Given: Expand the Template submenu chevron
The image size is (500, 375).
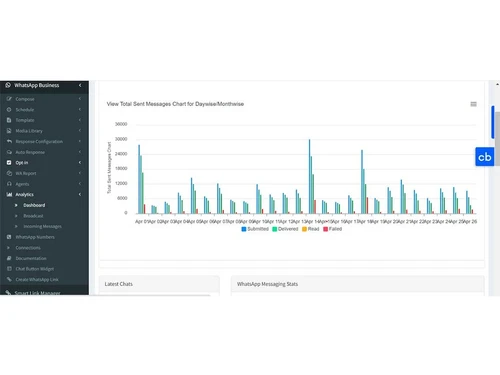Looking at the screenshot, I should [80, 120].
